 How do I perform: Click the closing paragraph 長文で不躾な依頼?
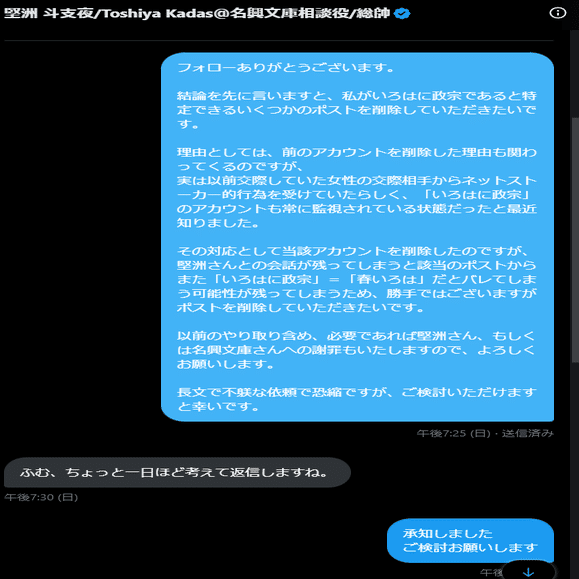coord(357,399)
